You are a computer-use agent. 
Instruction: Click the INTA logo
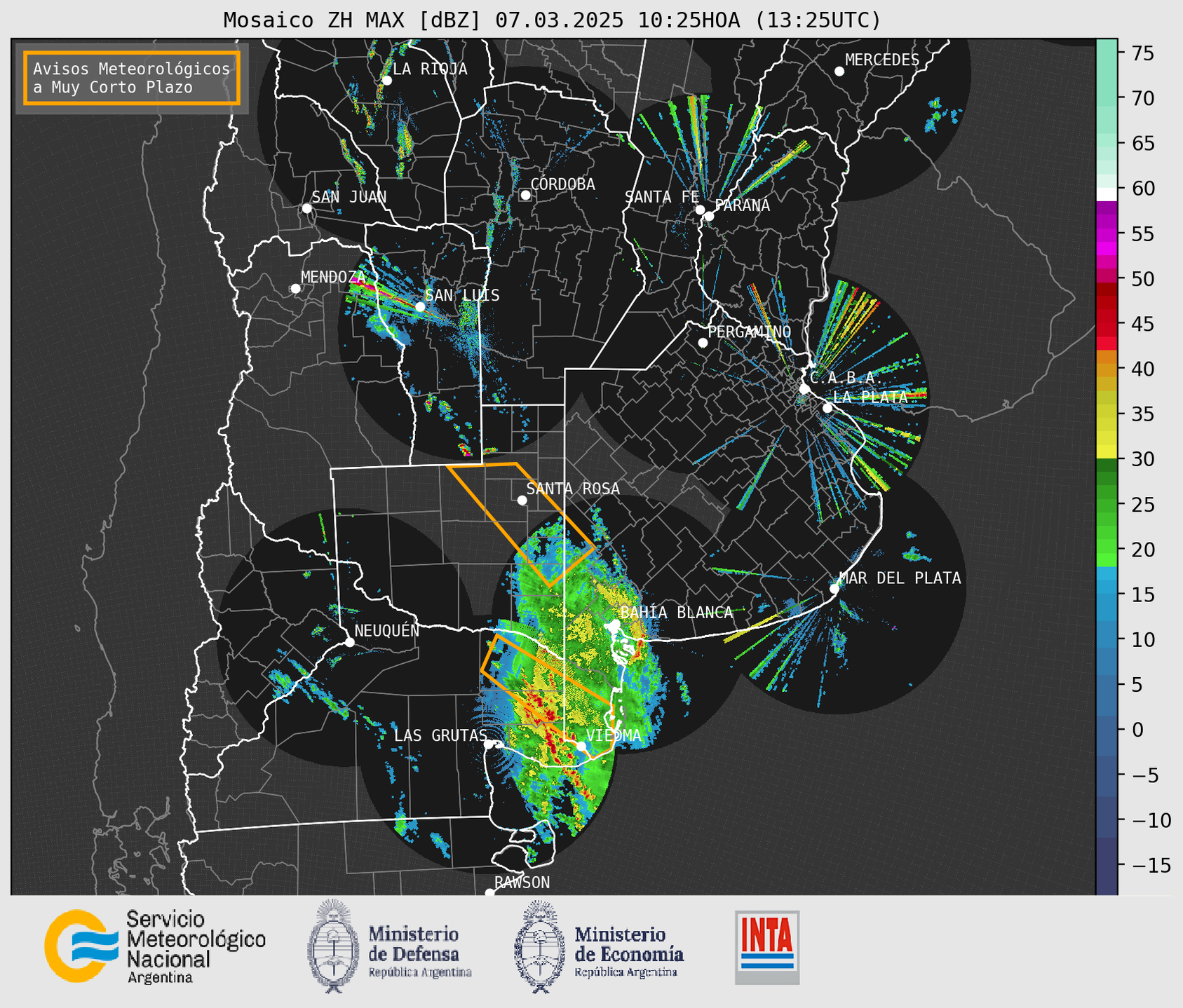point(767,947)
